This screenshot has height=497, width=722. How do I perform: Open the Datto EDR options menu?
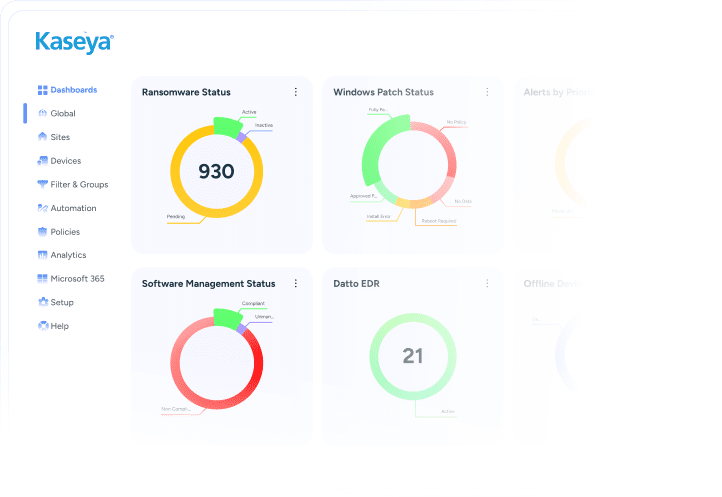(x=488, y=284)
